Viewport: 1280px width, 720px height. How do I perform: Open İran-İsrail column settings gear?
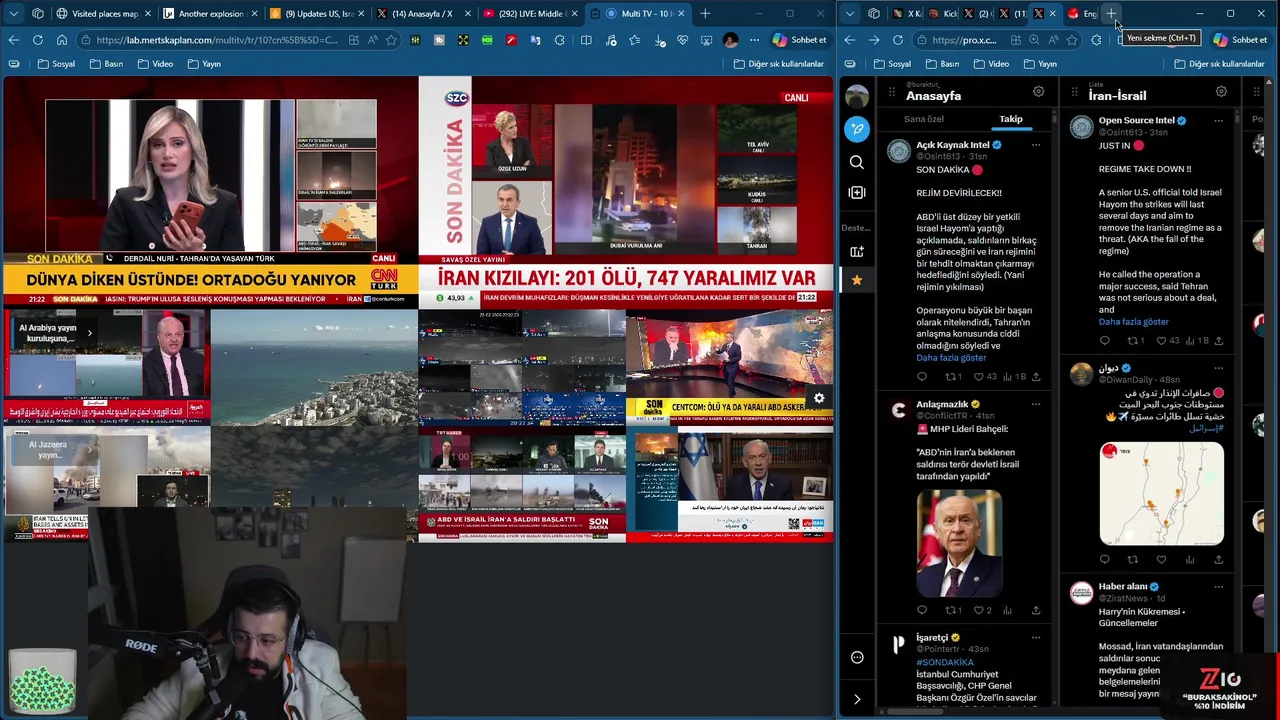pyautogui.click(x=1221, y=92)
